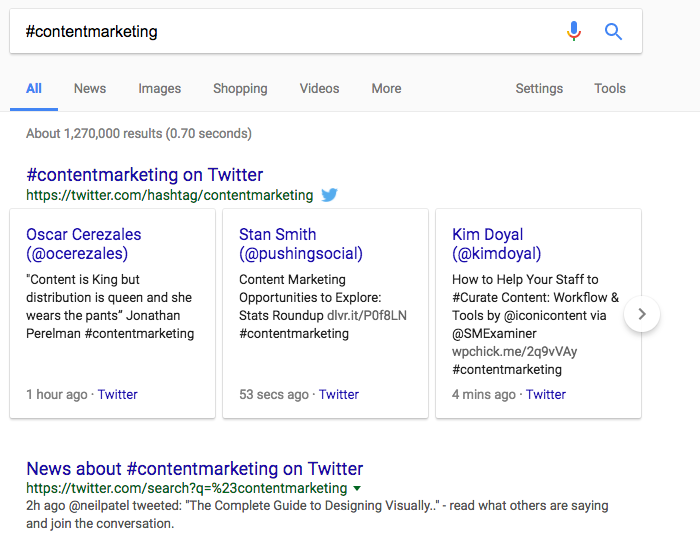Click the blue magnifying glass search icon
This screenshot has height=551, width=700.
pos(613,32)
